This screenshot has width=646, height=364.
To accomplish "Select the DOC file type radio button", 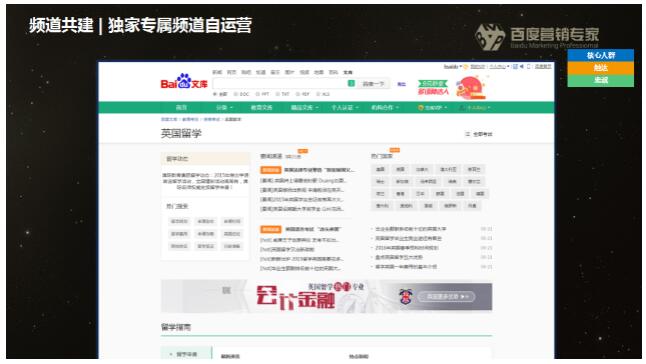I will click(x=236, y=94).
